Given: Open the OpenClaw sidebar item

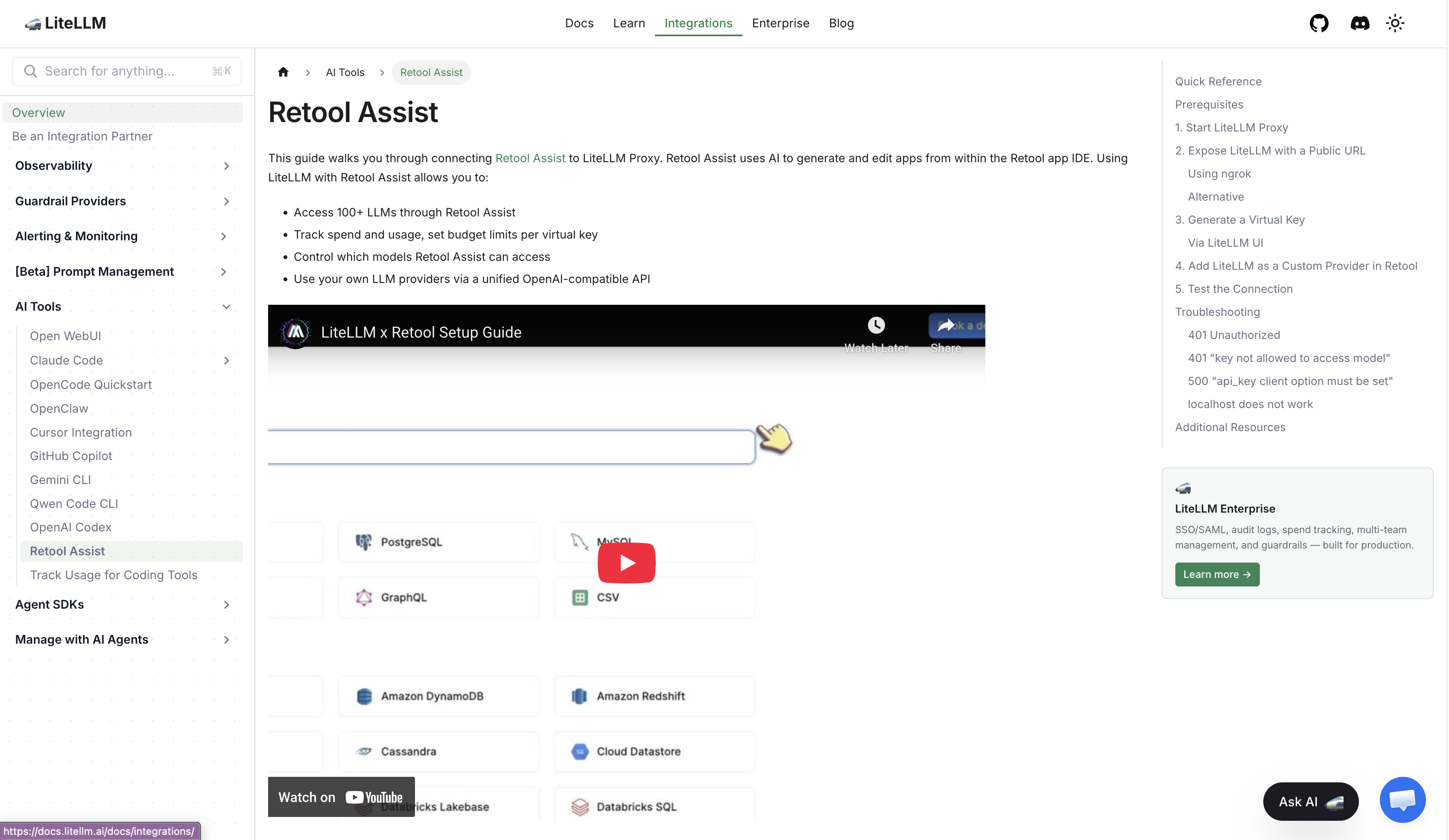Looking at the screenshot, I should click(59, 409).
